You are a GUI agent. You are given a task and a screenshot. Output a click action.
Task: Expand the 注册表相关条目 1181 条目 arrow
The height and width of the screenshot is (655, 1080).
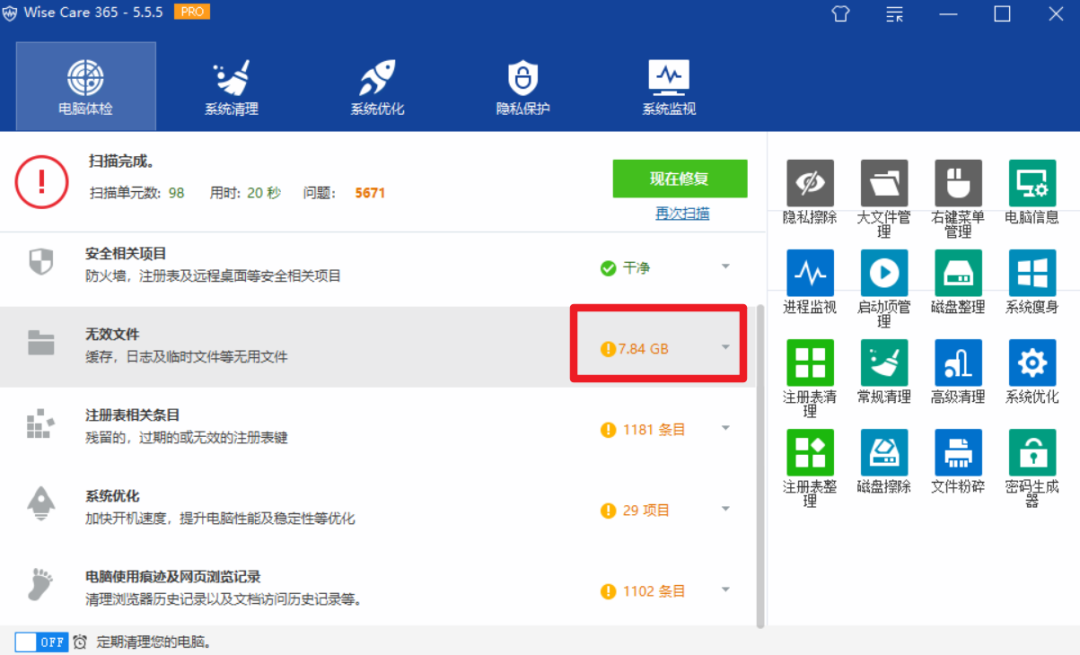(725, 428)
